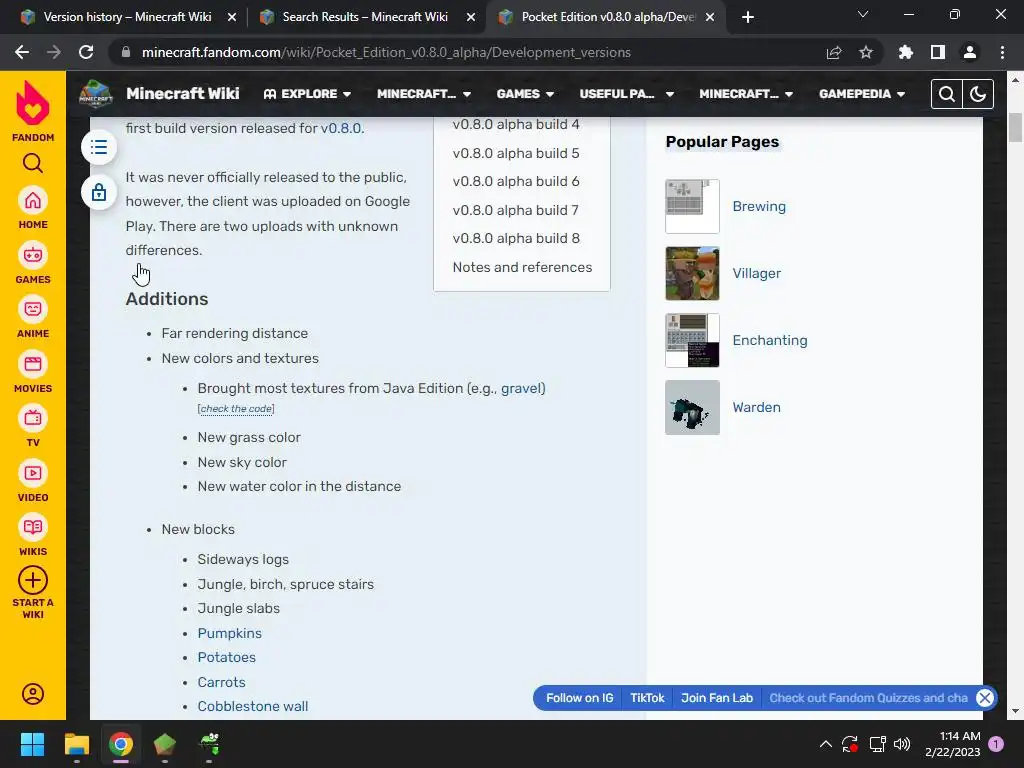Open the TV section icon
1024x768 pixels.
tap(33, 418)
